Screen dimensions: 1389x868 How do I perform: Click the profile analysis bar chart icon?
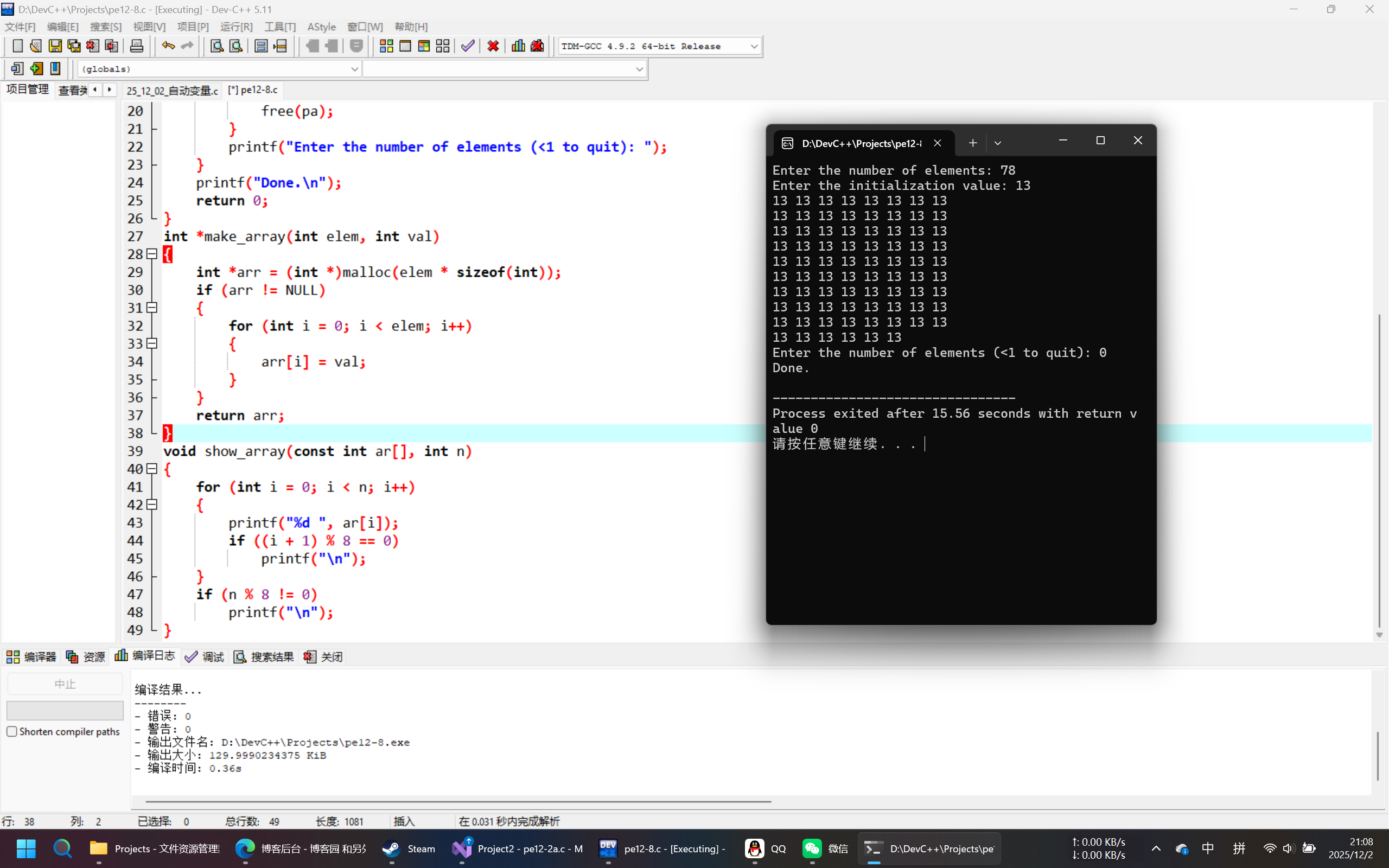(x=518, y=46)
